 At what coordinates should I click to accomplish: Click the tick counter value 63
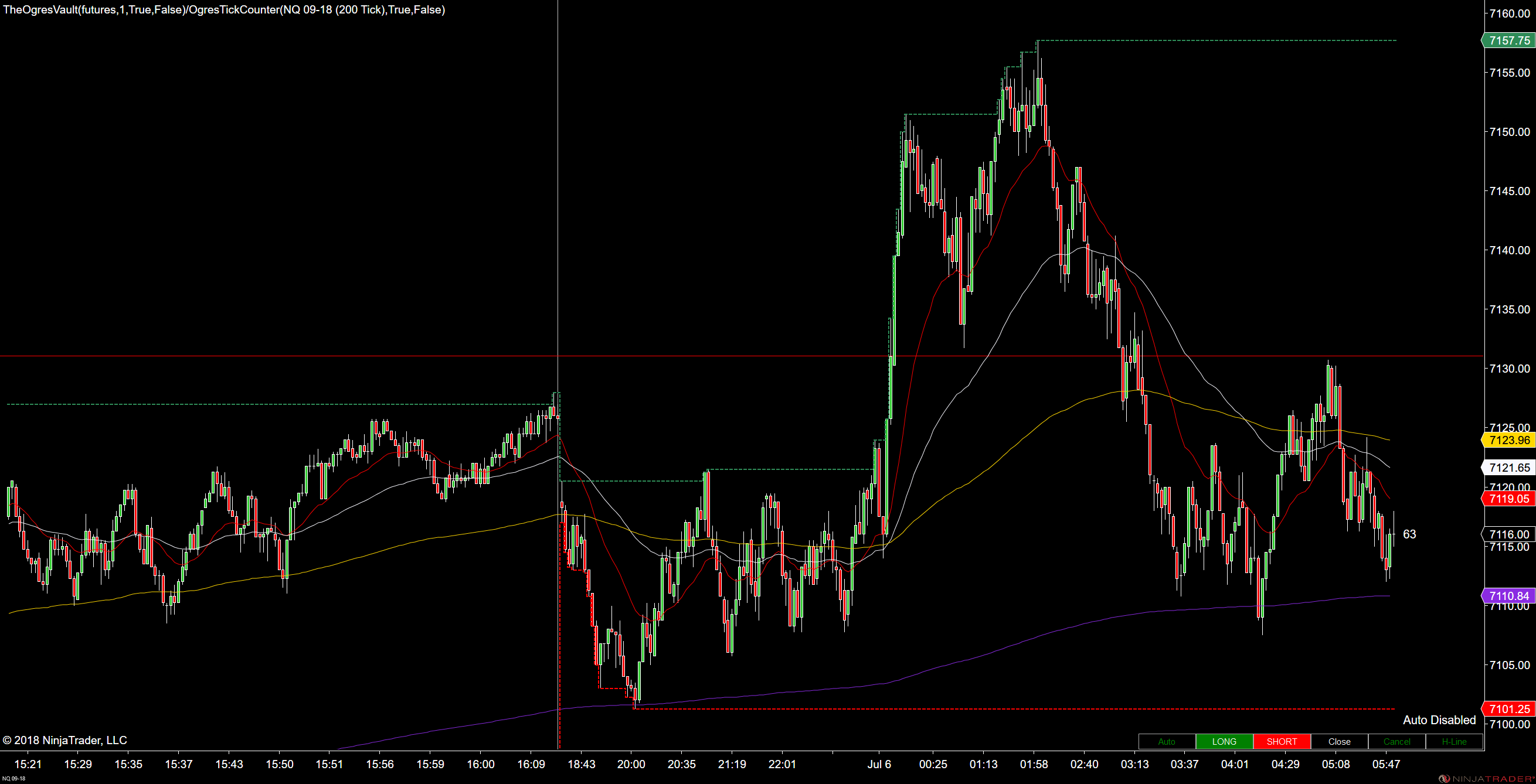[x=1409, y=534]
